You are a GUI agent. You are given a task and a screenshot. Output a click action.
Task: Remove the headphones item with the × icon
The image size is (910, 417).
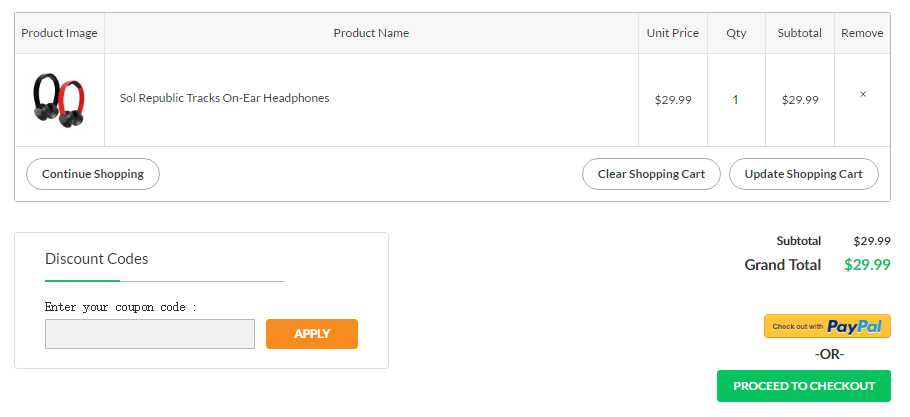862,94
